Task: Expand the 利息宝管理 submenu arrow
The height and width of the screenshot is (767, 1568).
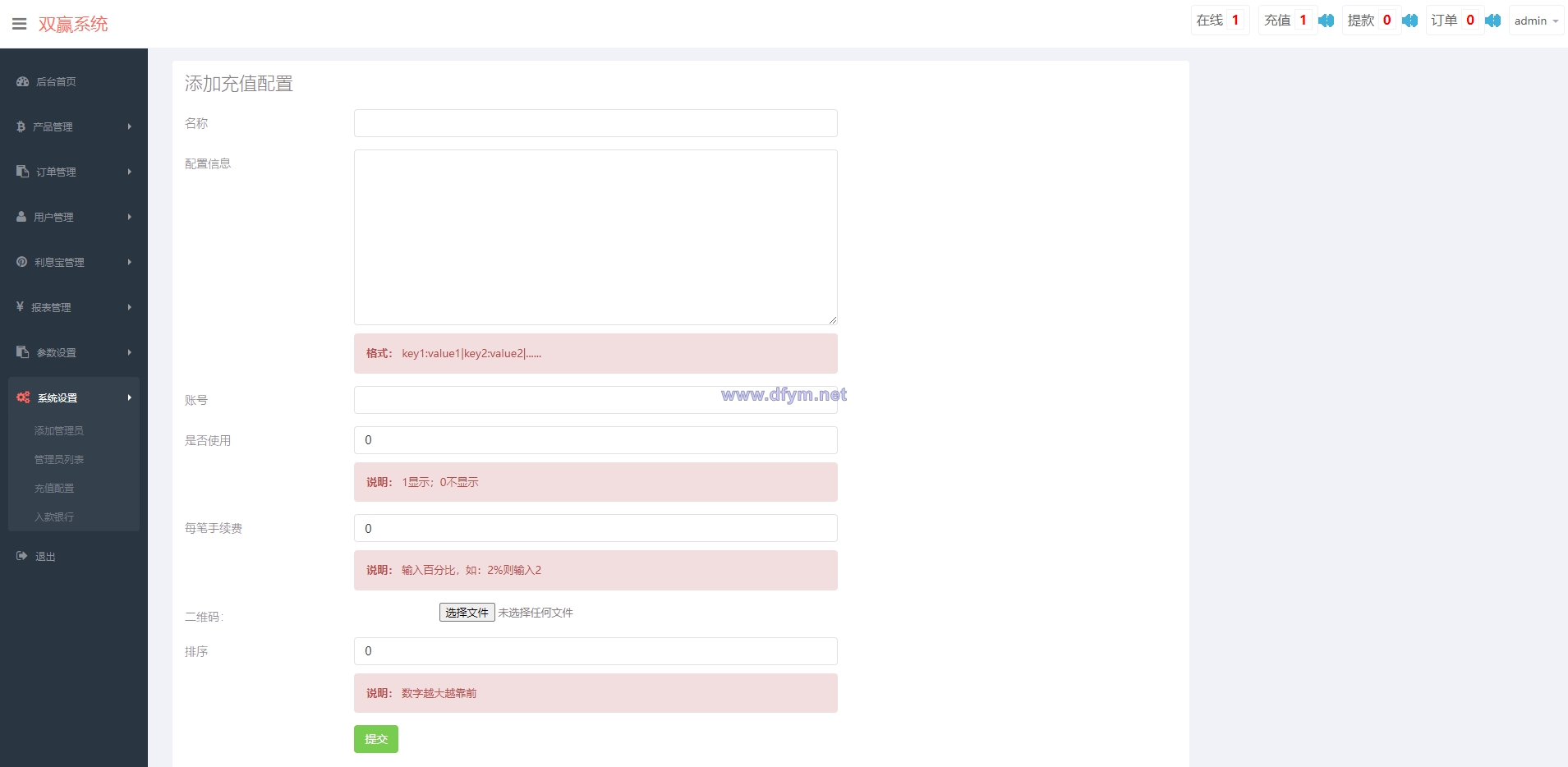Action: click(130, 262)
